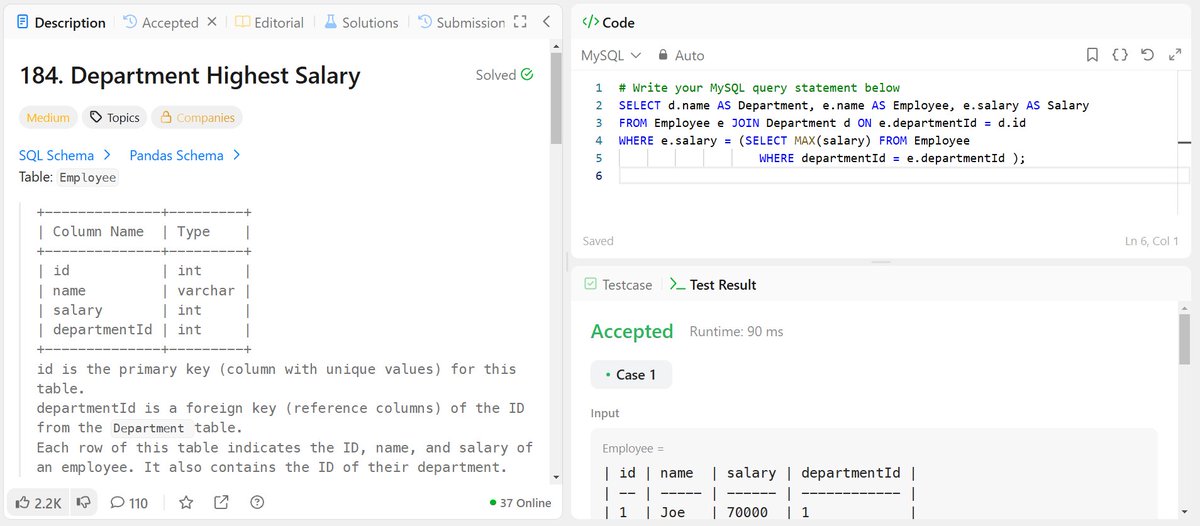Toggle the Auto setting in editor
Image resolution: width=1200 pixels, height=526 pixels.
pyautogui.click(x=681, y=55)
